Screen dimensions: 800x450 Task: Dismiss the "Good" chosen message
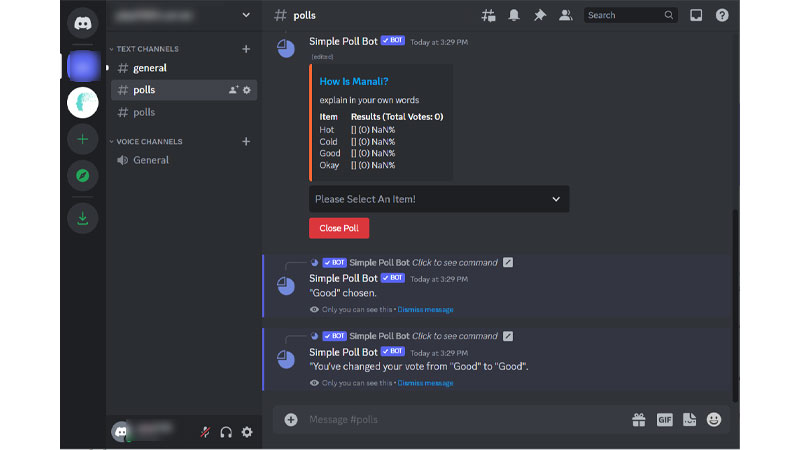point(425,310)
